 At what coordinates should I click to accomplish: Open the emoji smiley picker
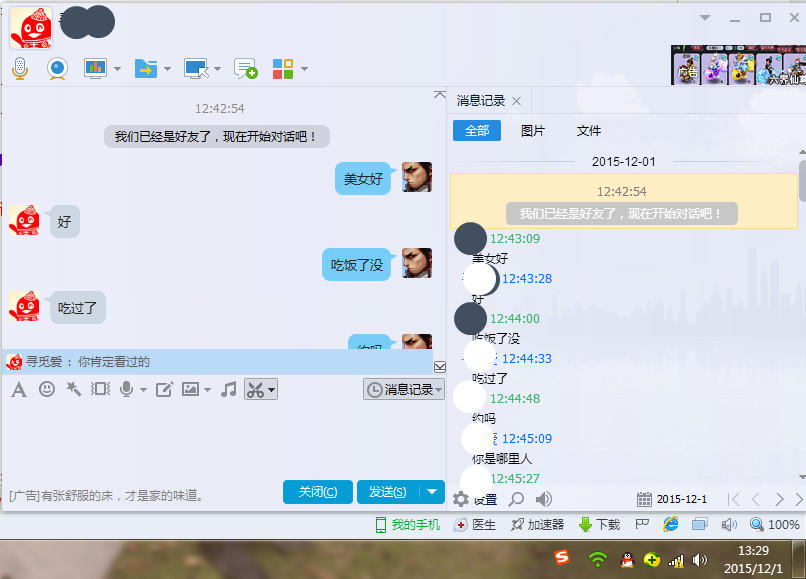click(46, 389)
